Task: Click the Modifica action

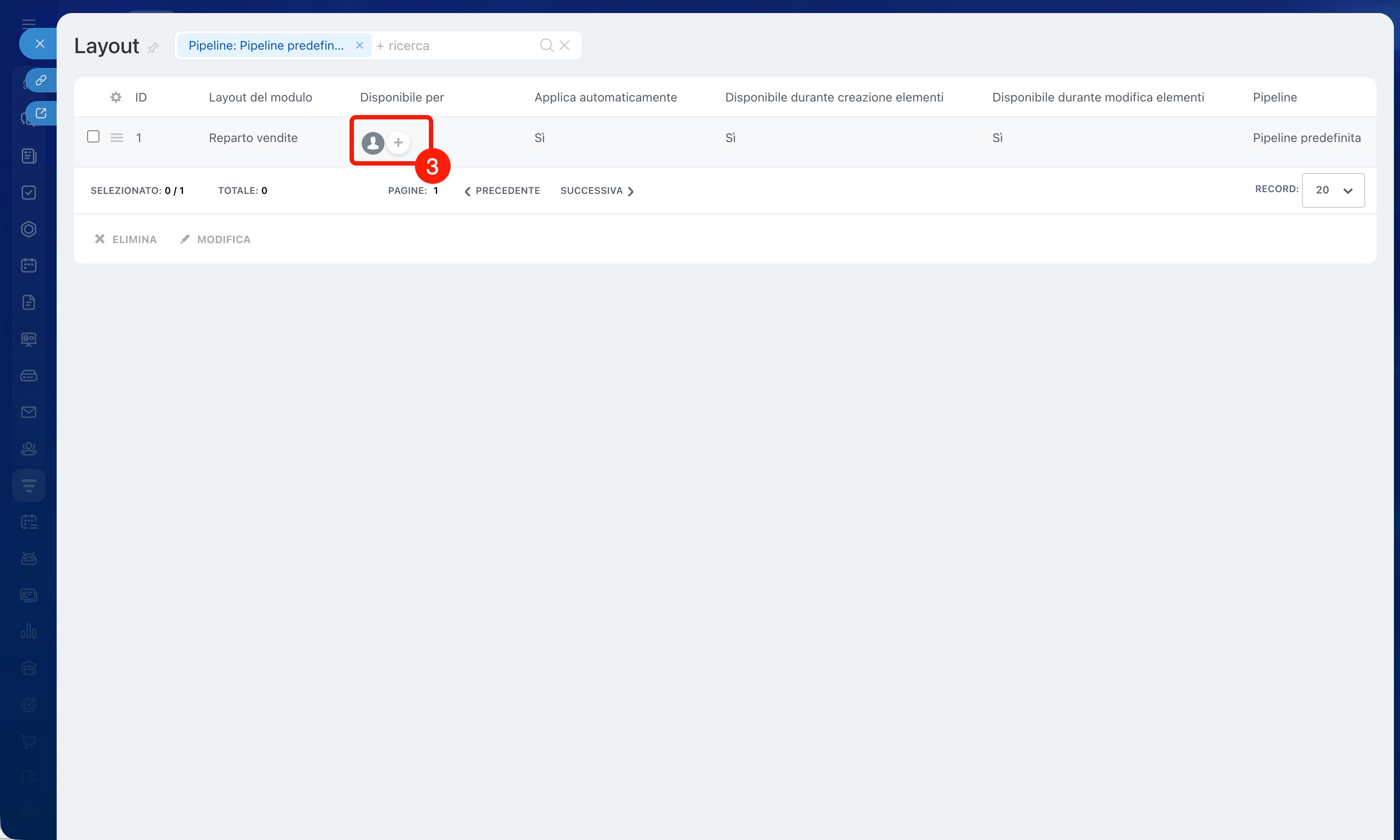Action: tap(215, 240)
